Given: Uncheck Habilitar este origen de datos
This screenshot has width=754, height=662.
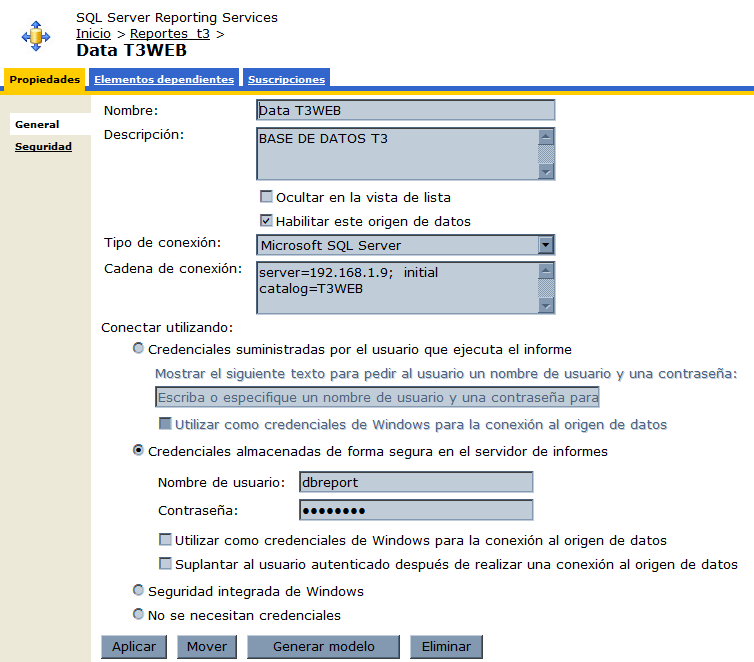Looking at the screenshot, I should coord(266,221).
